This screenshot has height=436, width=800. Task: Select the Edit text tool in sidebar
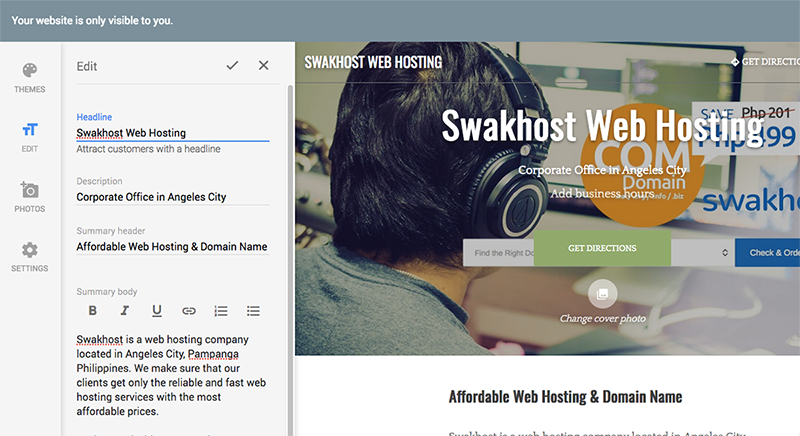pos(30,136)
